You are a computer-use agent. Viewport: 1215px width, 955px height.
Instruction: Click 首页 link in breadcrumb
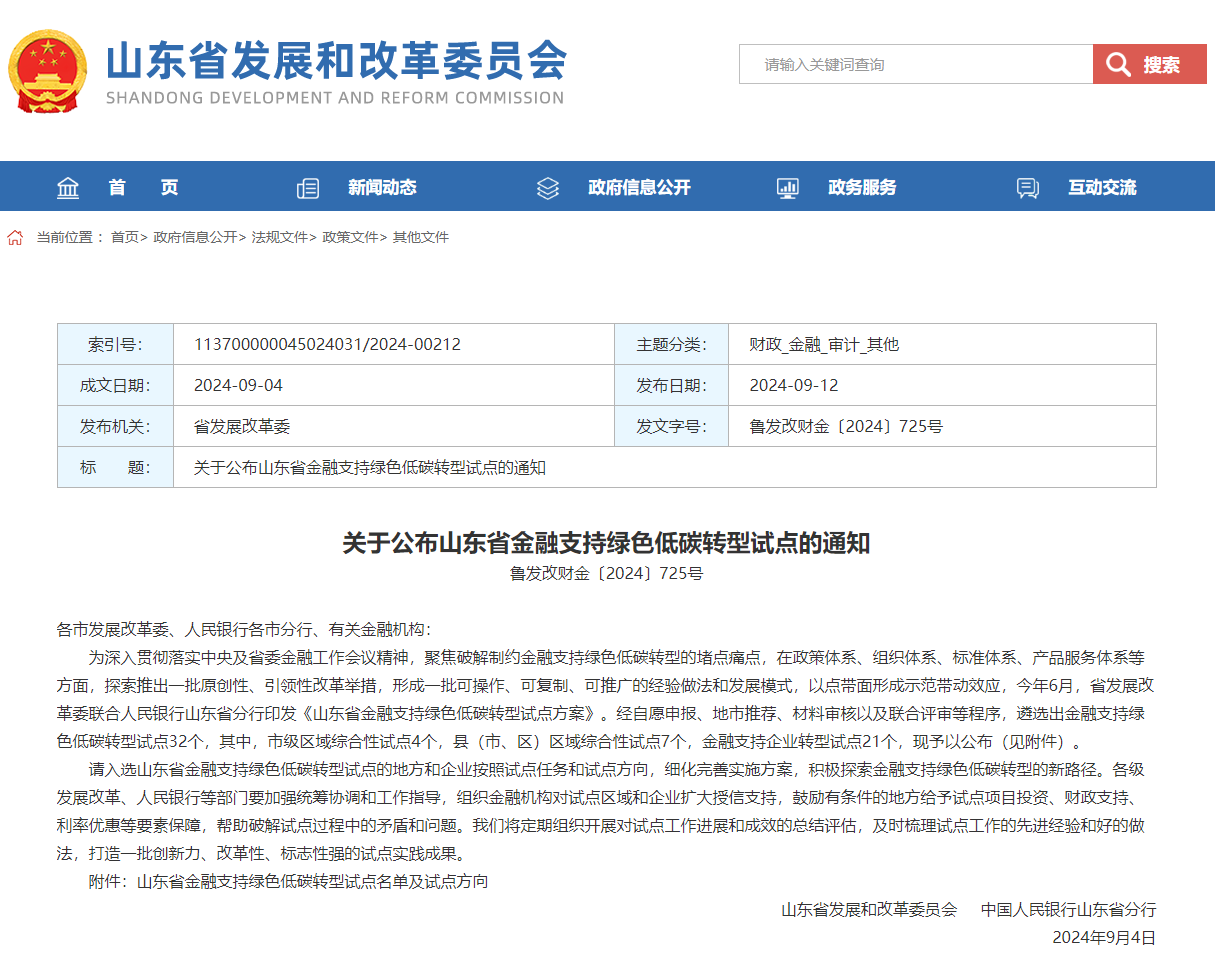pyautogui.click(x=124, y=238)
